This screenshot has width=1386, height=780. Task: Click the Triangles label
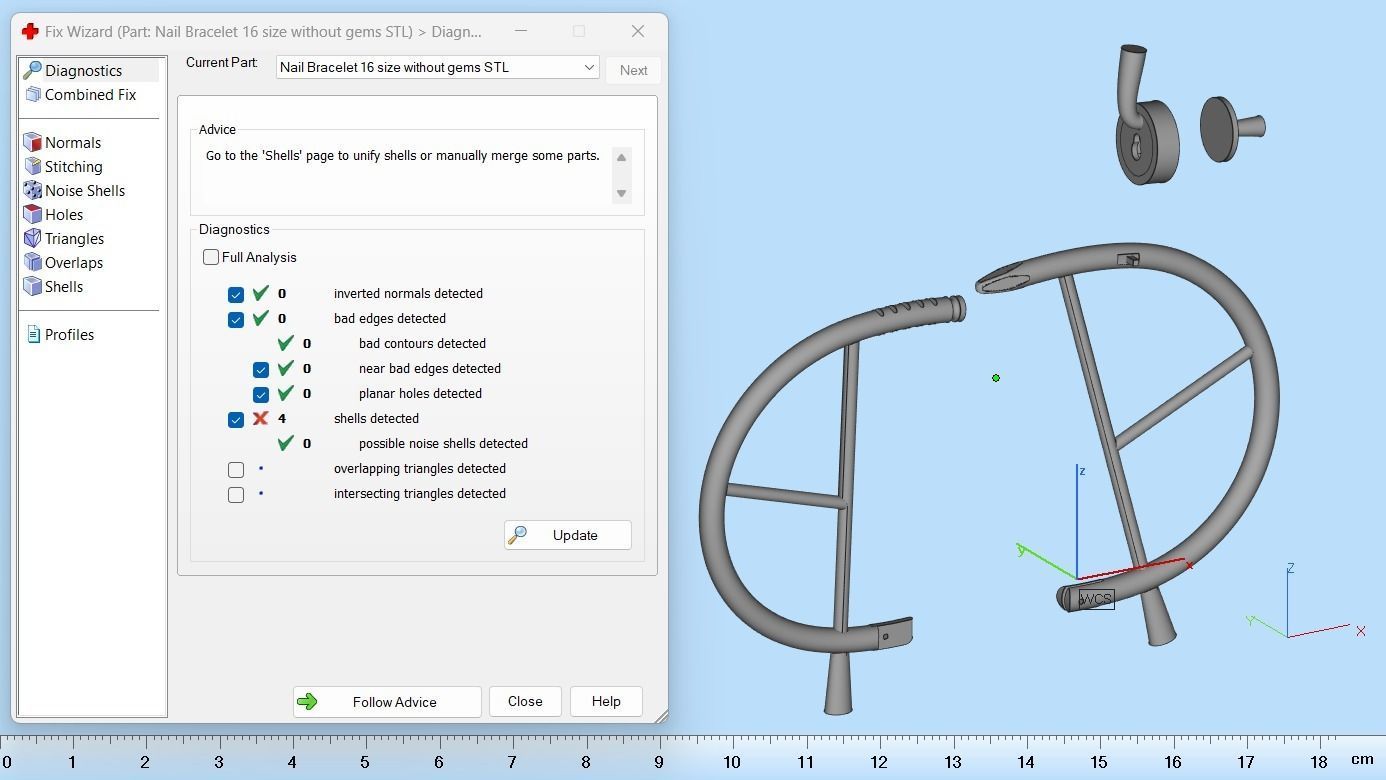click(74, 238)
